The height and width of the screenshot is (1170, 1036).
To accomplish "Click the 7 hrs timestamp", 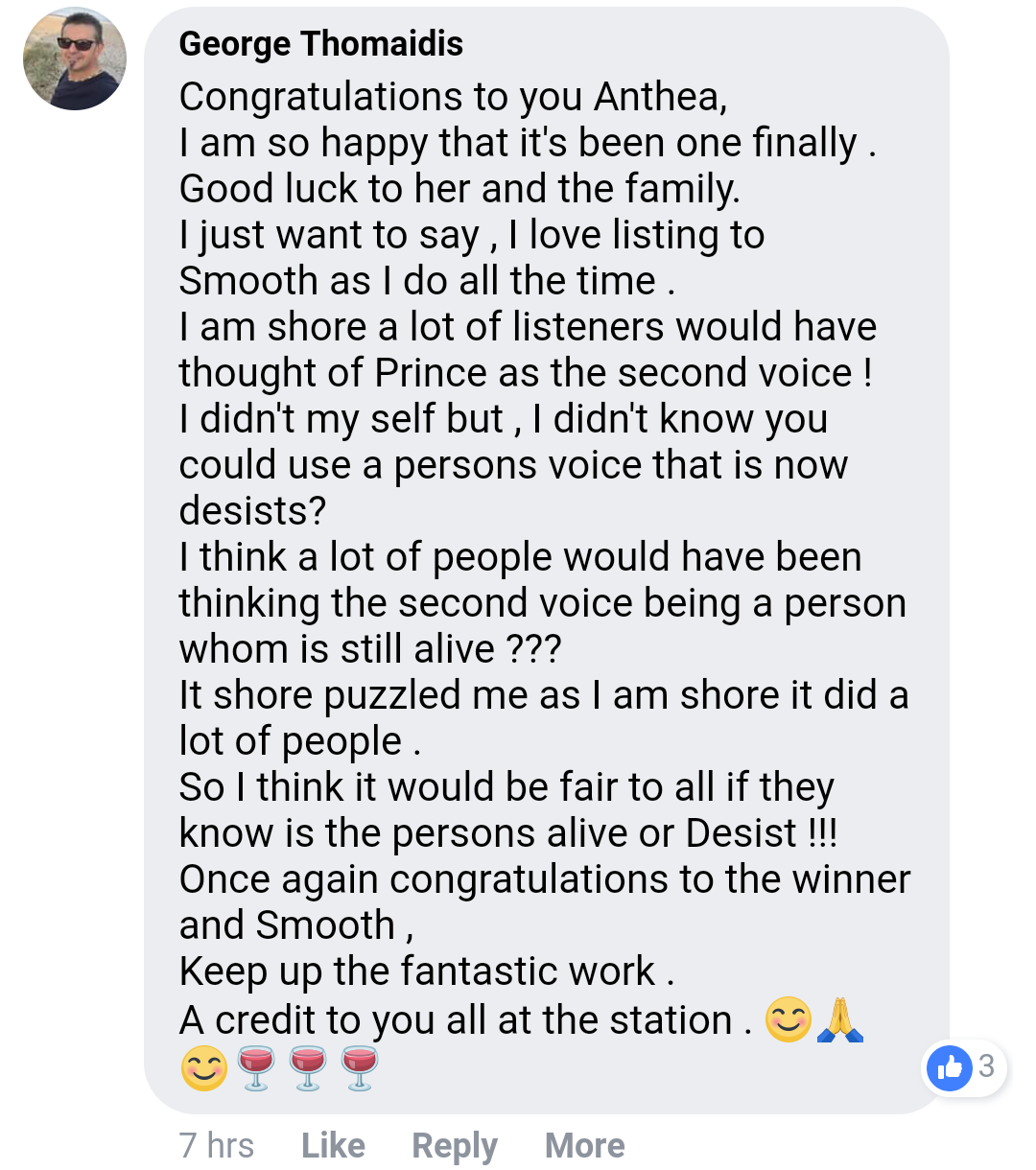I will [x=217, y=1145].
